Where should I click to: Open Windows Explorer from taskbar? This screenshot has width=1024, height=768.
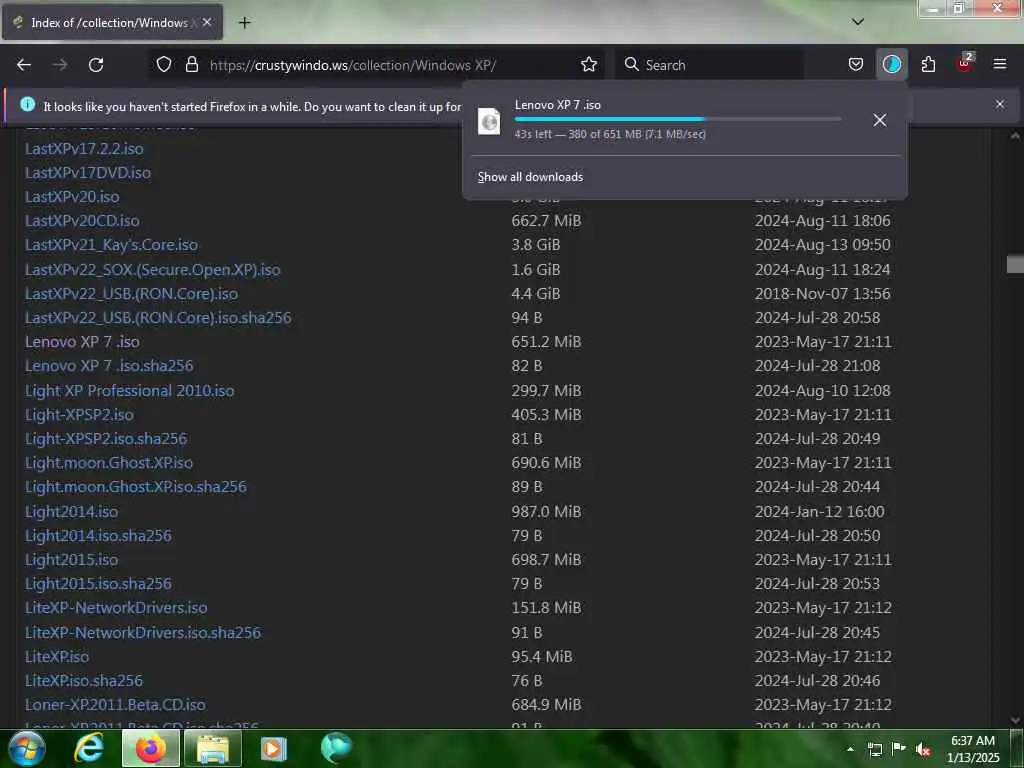tap(213, 748)
